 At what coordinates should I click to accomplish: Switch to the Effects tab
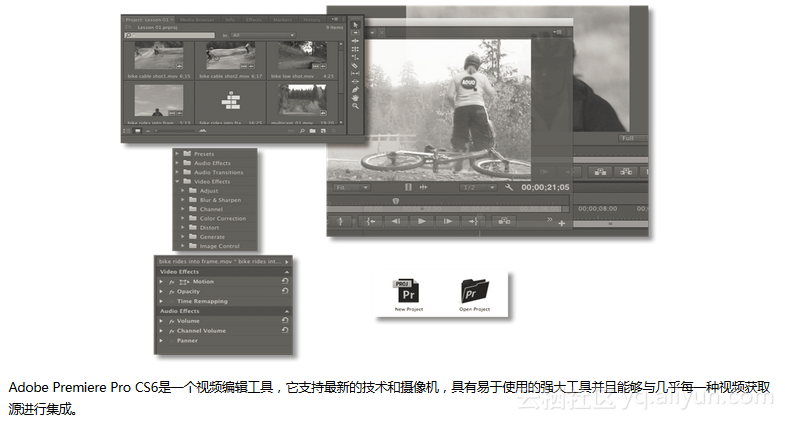click(x=254, y=20)
